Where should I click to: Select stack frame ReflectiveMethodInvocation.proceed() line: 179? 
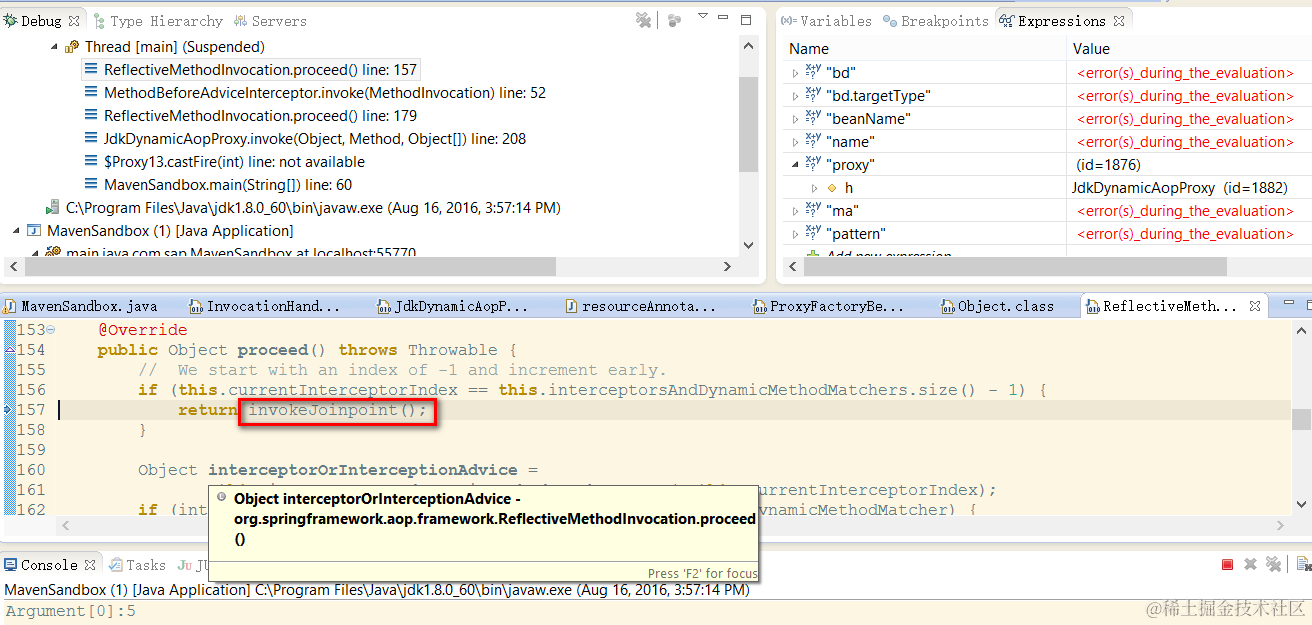(x=251, y=116)
